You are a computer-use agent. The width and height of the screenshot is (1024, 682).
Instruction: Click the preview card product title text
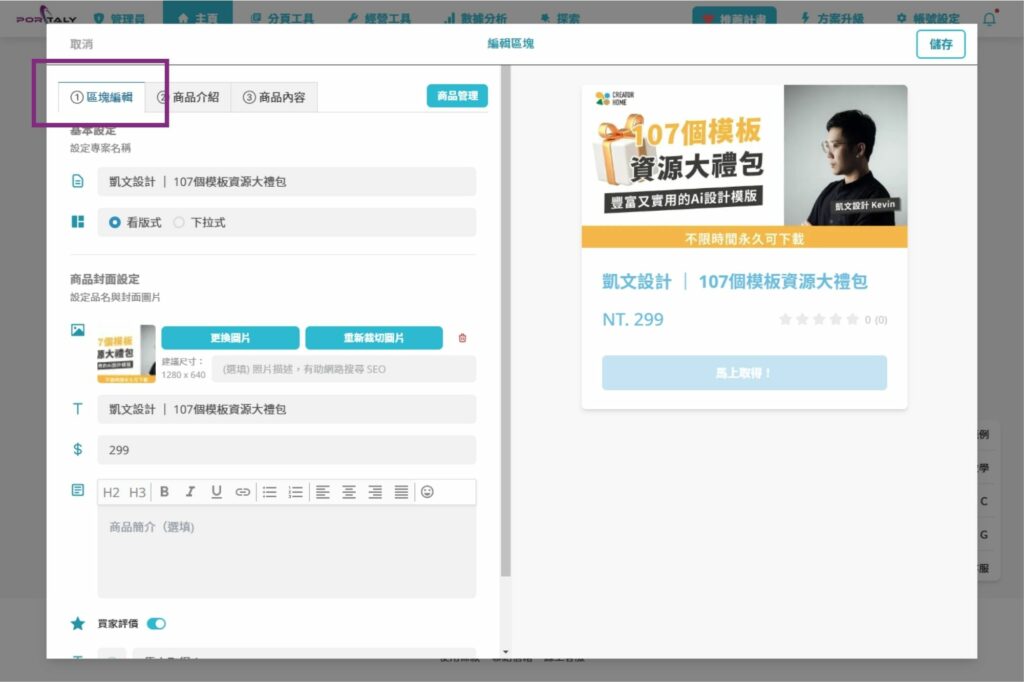pos(735,282)
